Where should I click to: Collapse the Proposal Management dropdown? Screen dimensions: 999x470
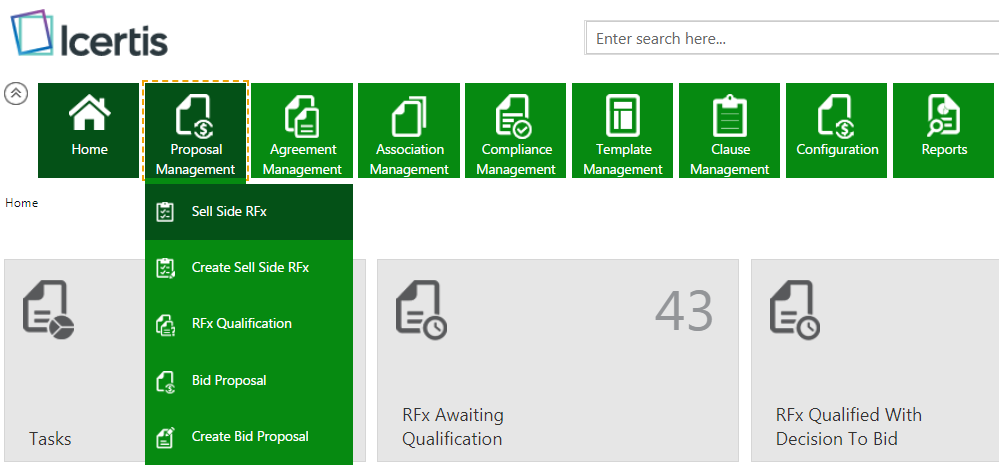tap(196, 130)
